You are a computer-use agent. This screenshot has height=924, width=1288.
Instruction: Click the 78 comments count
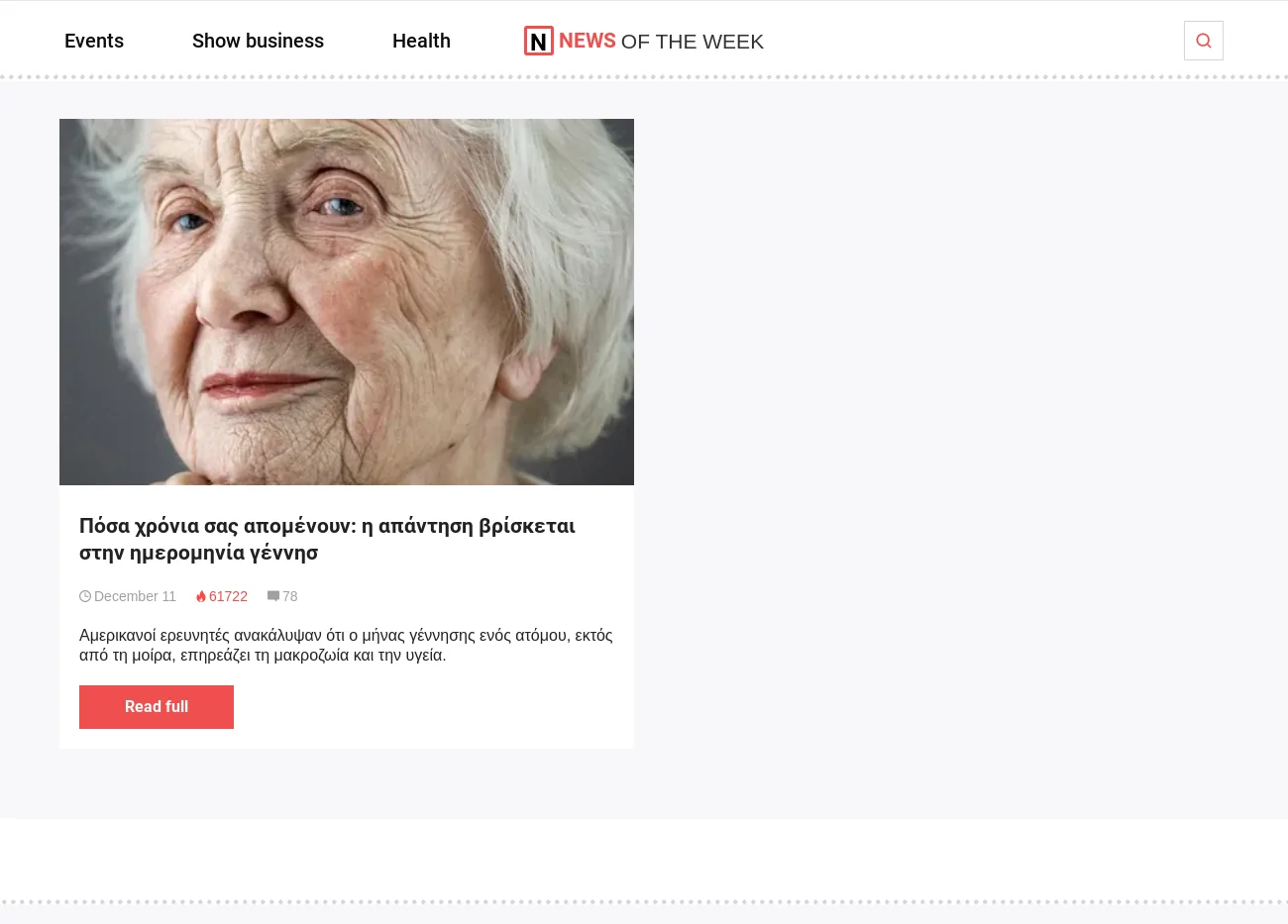click(x=289, y=596)
